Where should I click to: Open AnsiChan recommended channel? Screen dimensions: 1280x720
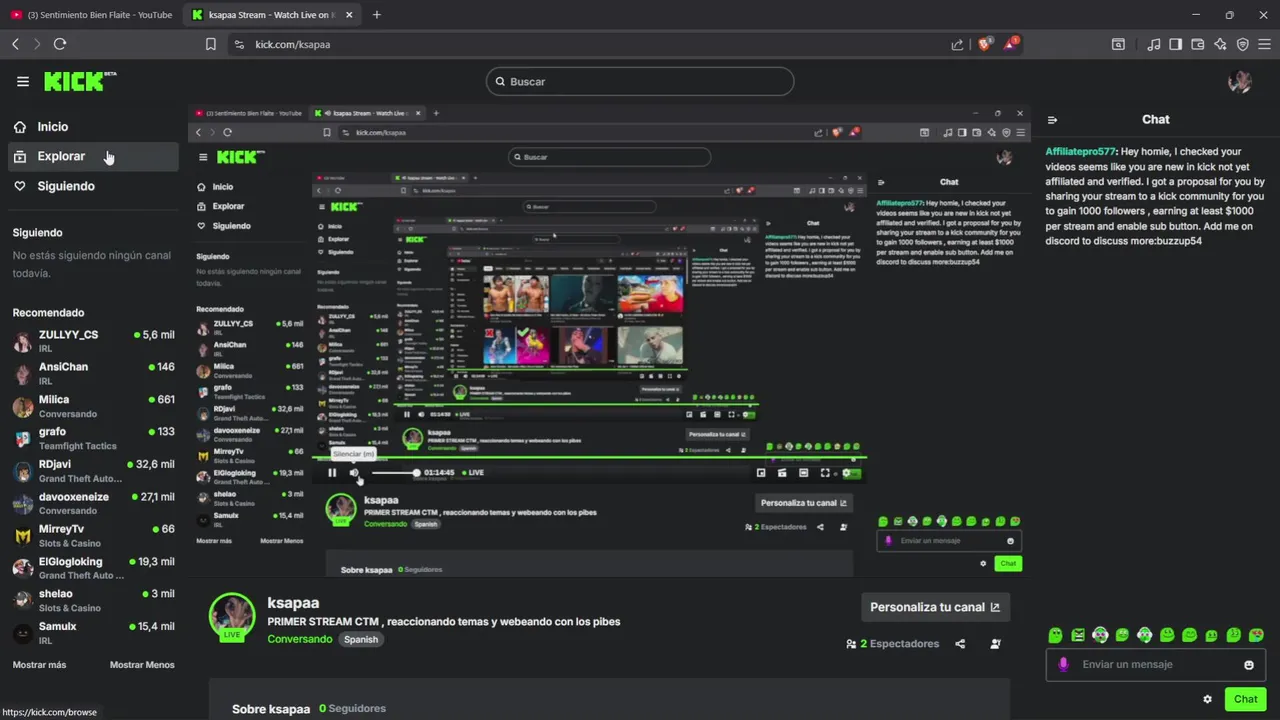point(93,373)
